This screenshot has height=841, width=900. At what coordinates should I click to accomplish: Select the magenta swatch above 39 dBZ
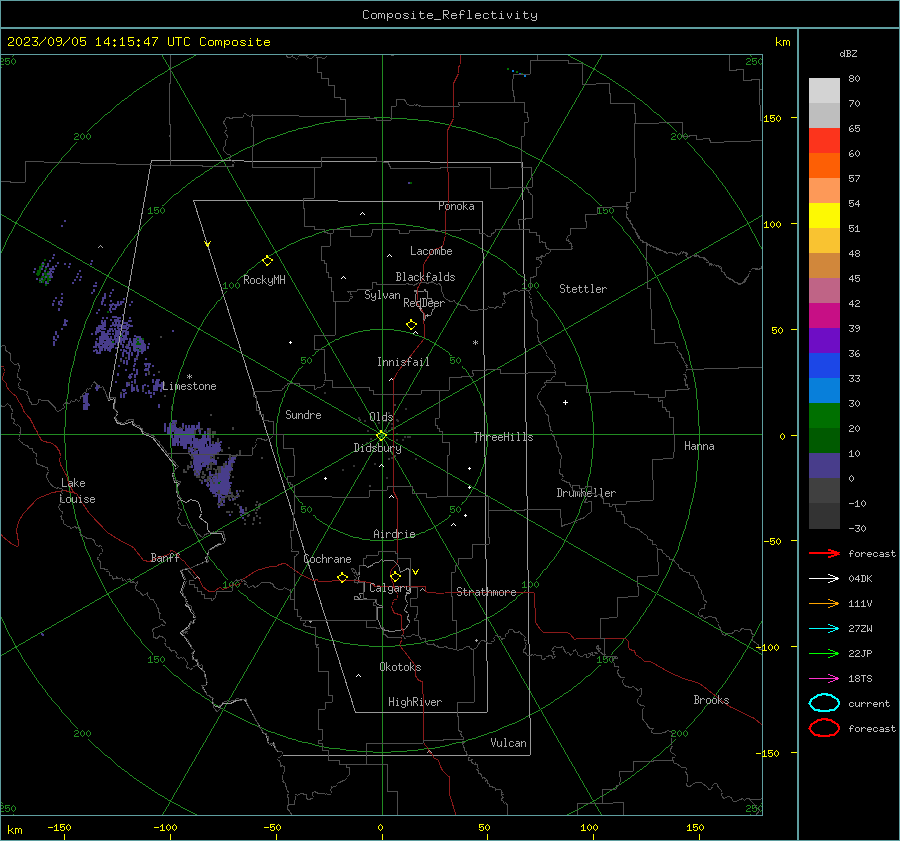[824, 315]
